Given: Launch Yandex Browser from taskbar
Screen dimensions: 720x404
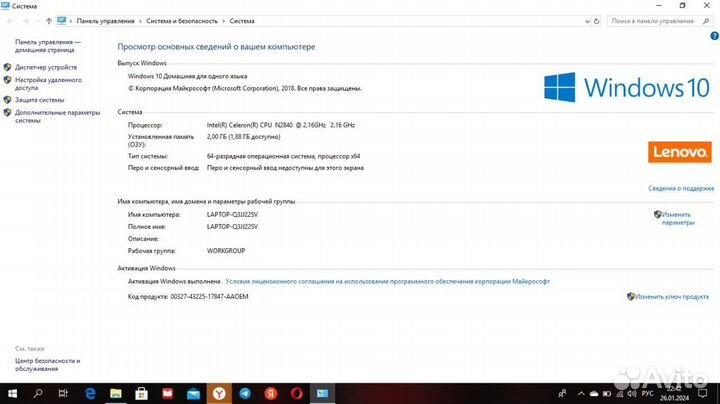Looking at the screenshot, I should pyautogui.click(x=219, y=393).
